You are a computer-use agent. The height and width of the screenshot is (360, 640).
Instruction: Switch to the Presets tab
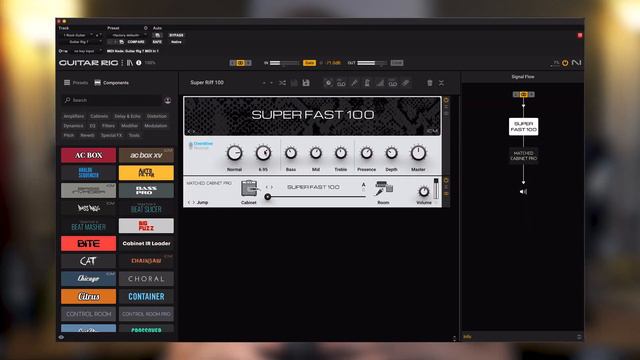tap(76, 82)
